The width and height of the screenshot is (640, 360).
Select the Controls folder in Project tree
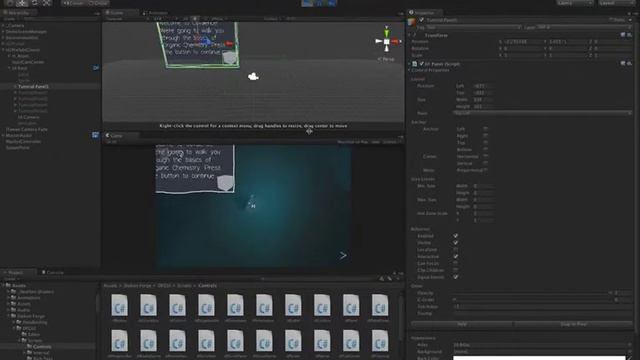[x=42, y=347]
